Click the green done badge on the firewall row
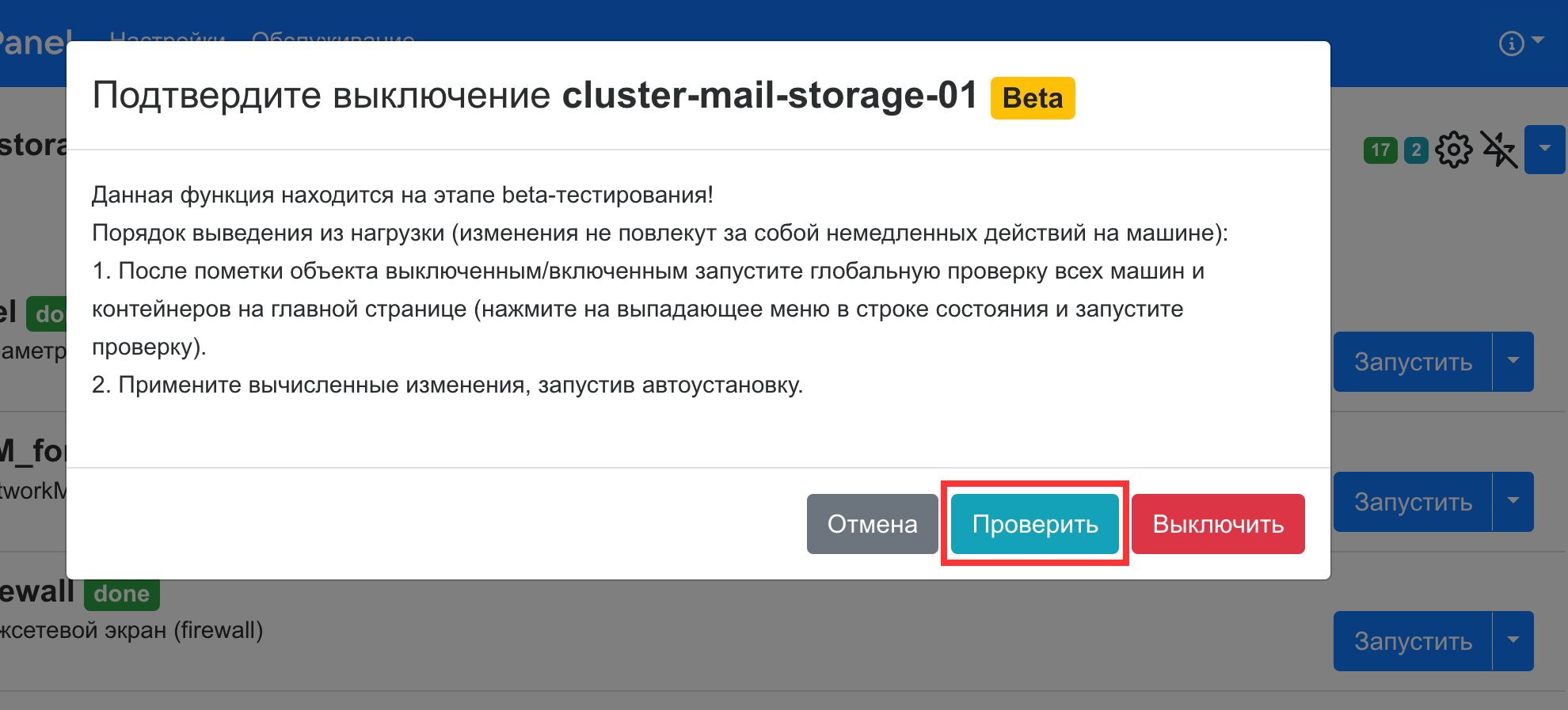1568x710 pixels. coord(121,594)
